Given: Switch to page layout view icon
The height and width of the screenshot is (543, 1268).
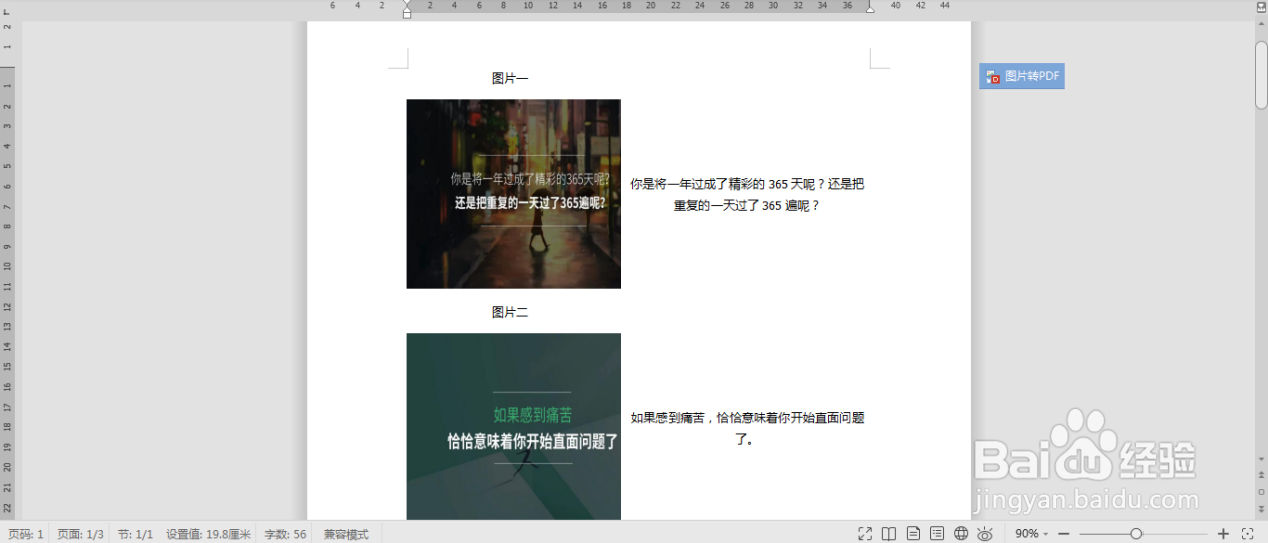Looking at the screenshot, I should [x=913, y=534].
